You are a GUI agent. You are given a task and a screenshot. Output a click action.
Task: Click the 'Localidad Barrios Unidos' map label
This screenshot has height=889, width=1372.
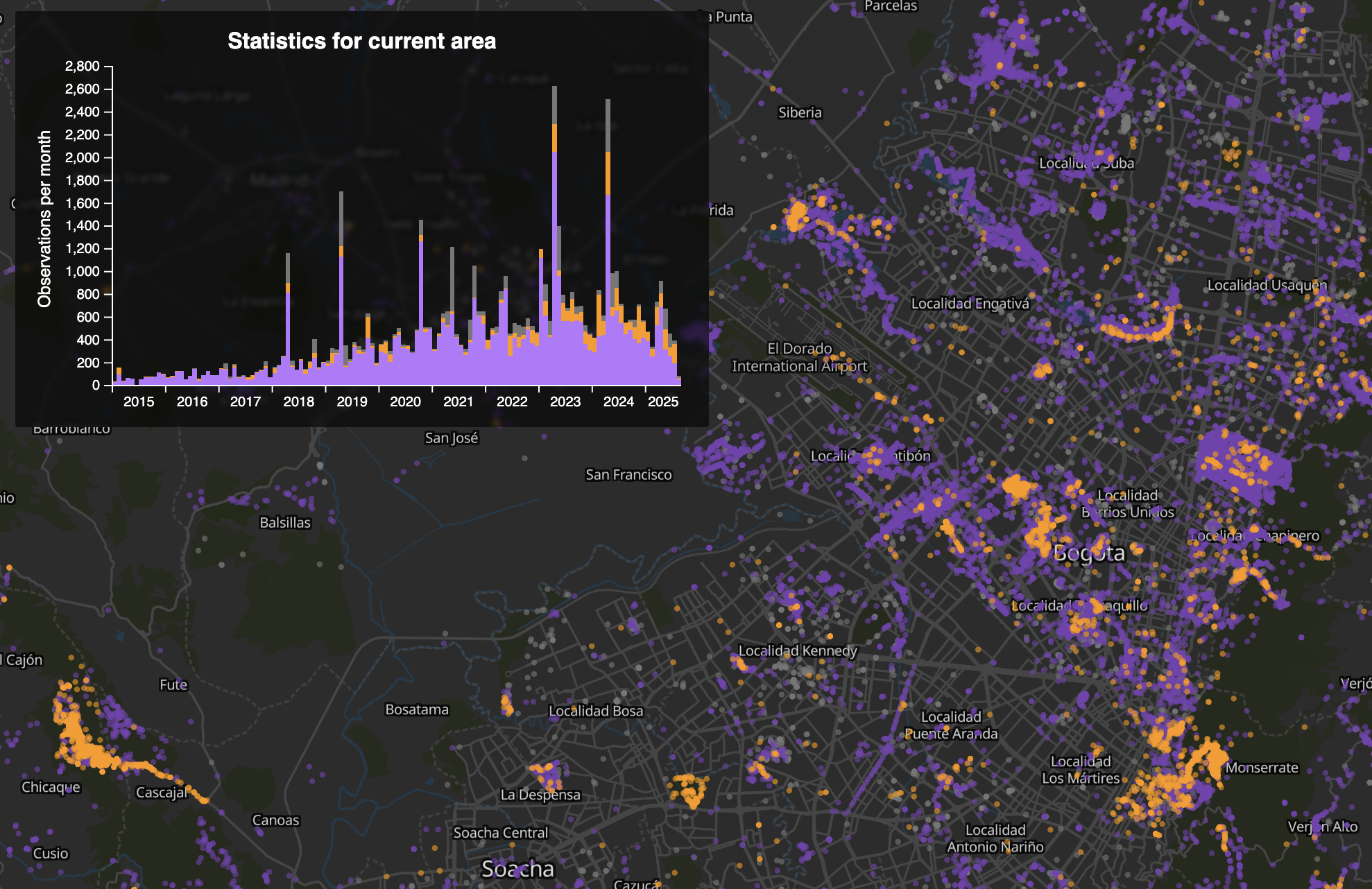tap(1128, 503)
